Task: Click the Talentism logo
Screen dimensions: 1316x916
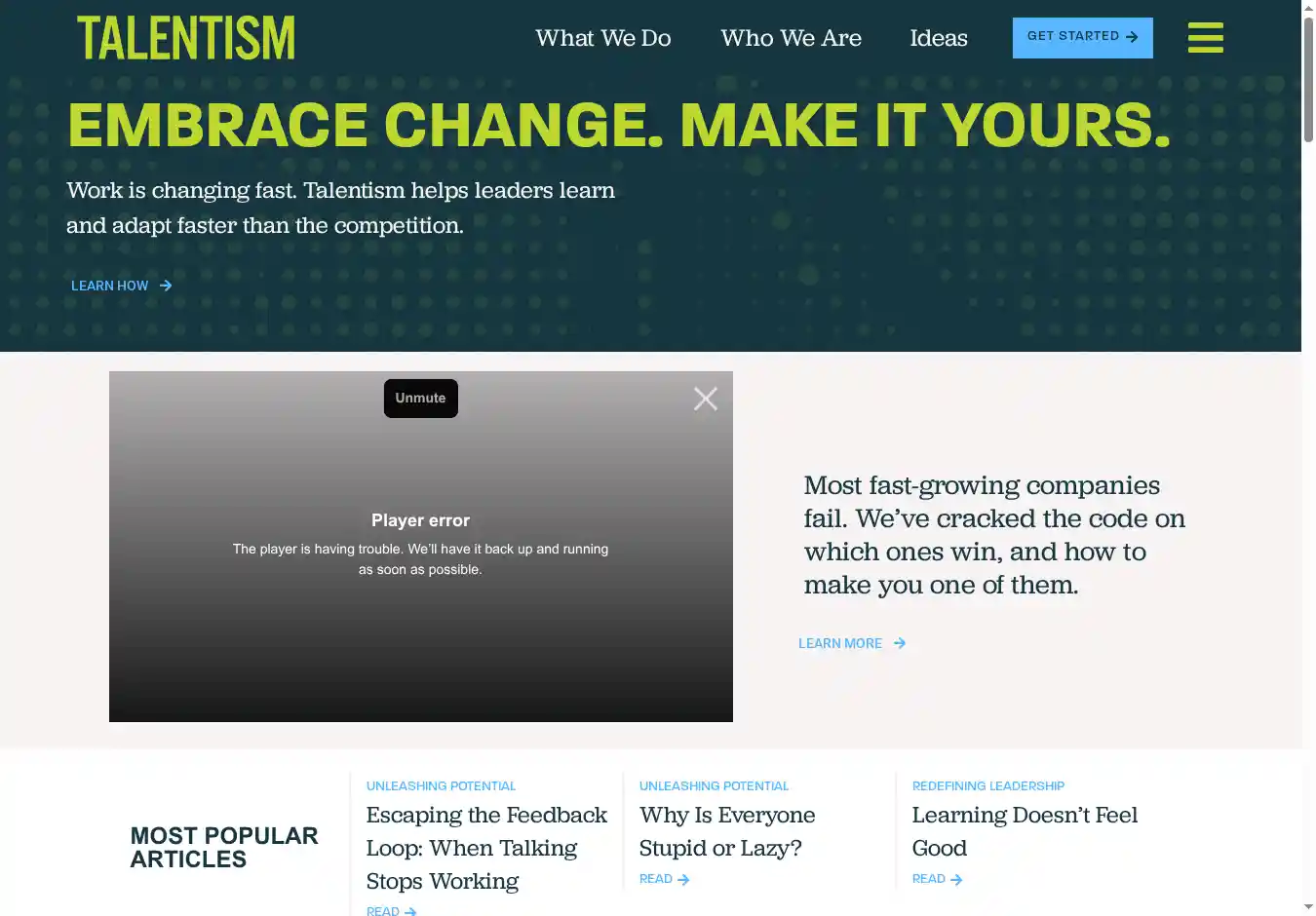Action: (186, 38)
